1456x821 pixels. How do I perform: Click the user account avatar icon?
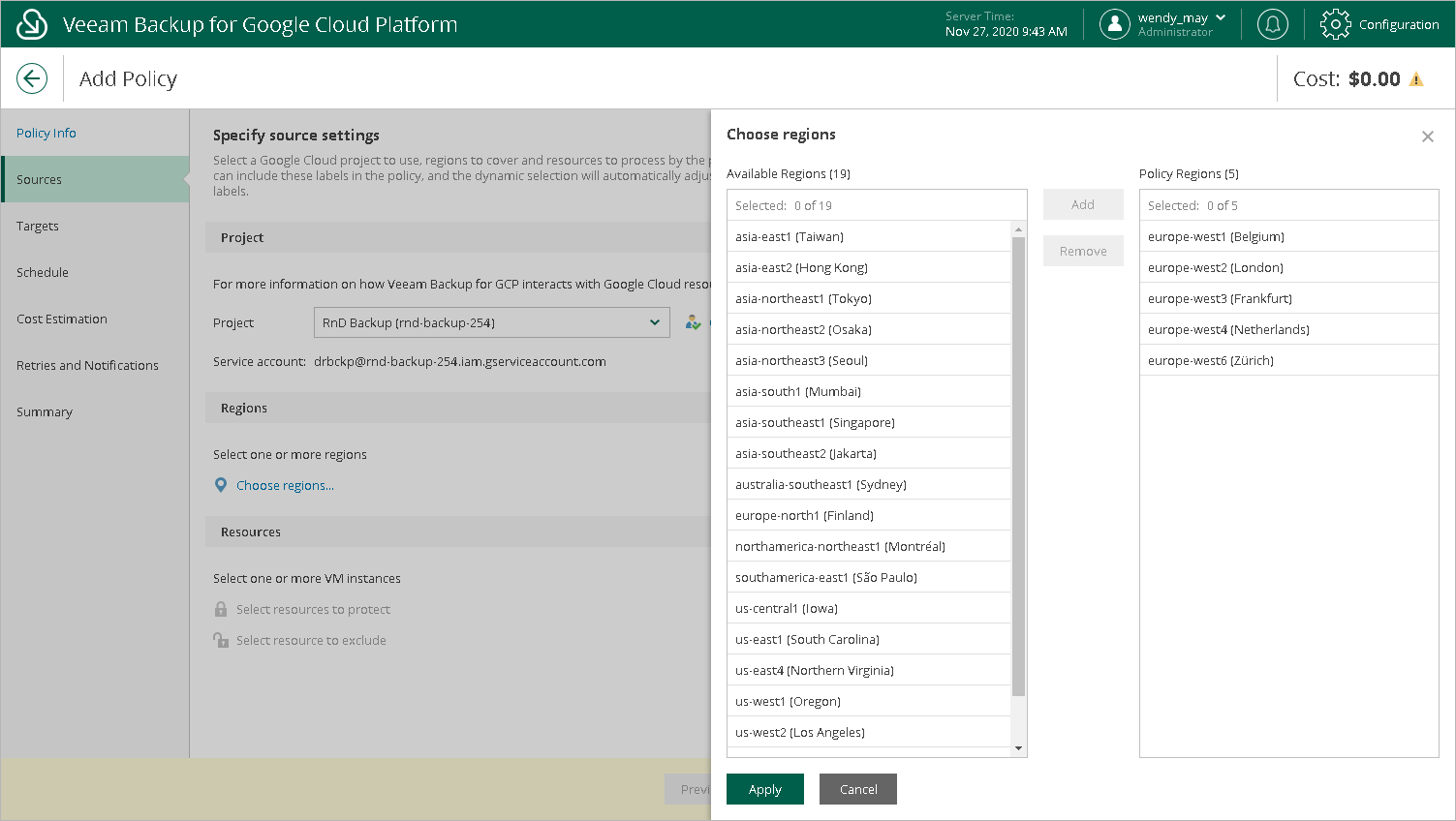[1115, 24]
